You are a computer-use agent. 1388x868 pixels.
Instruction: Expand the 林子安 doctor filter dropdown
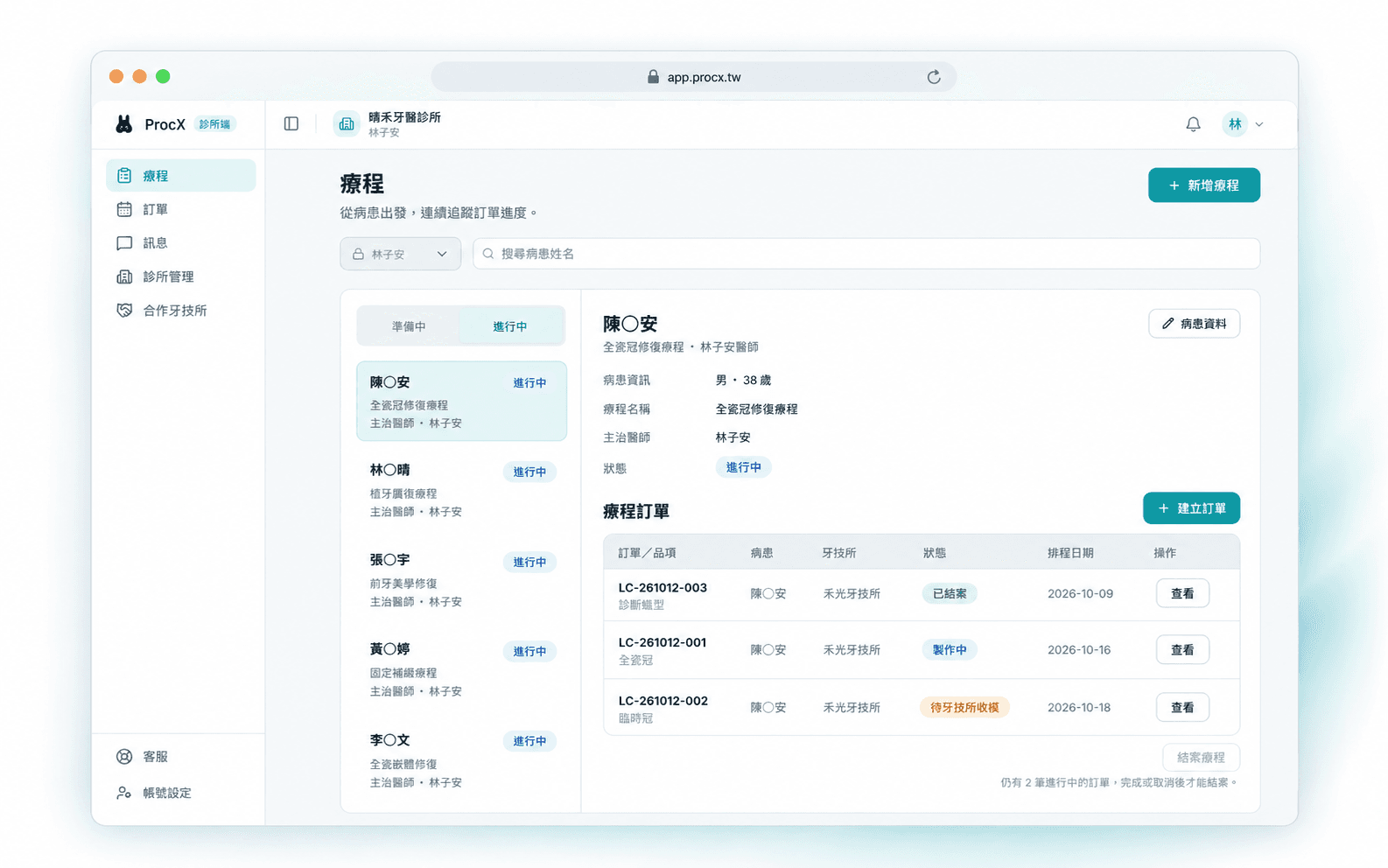[401, 254]
